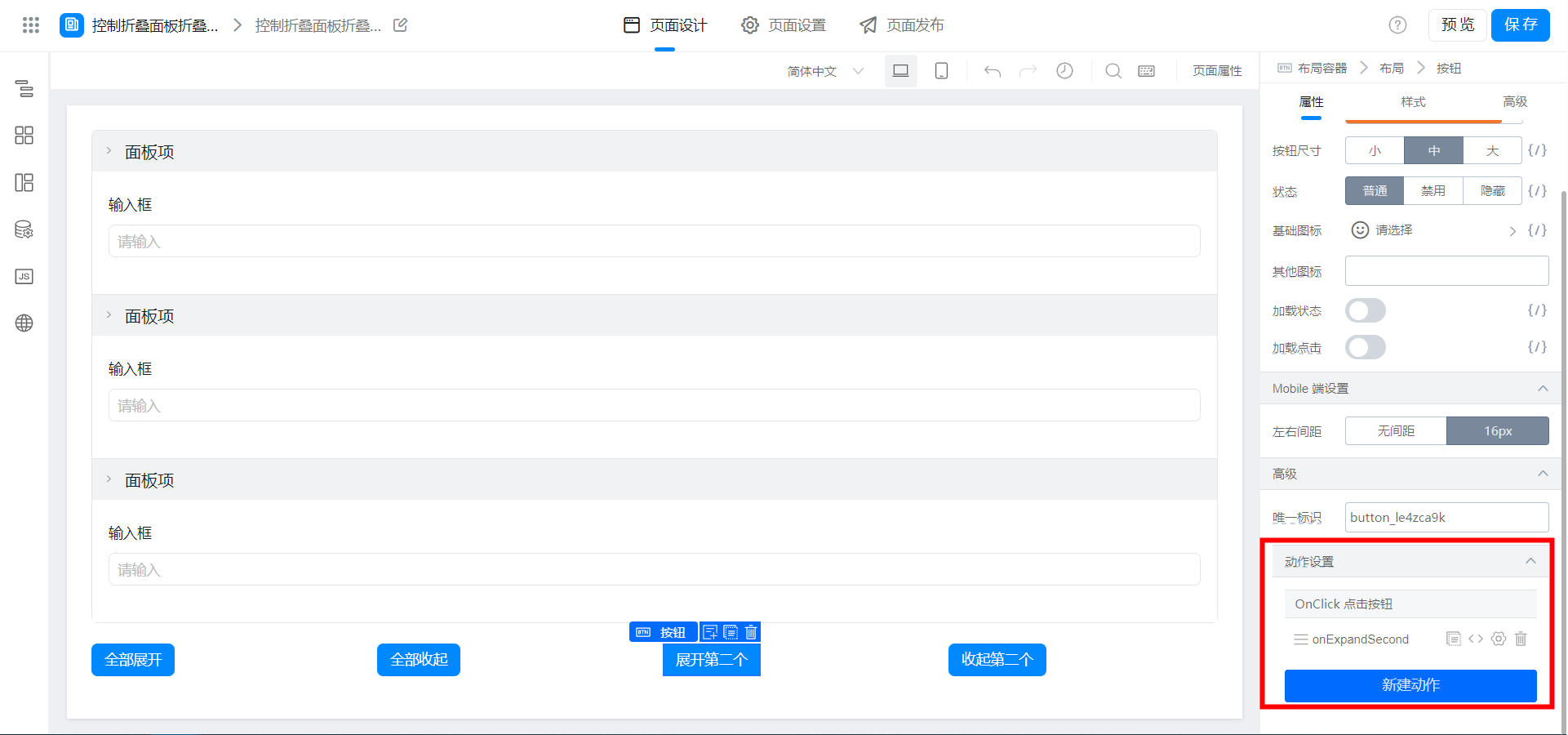This screenshot has height=735, width=1568.
Task: Delete the onExpandSecond action
Action: pos(1521,639)
